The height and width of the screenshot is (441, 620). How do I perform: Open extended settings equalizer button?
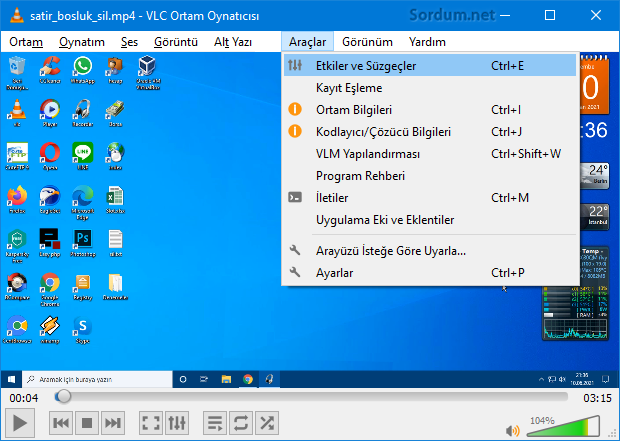click(x=177, y=423)
